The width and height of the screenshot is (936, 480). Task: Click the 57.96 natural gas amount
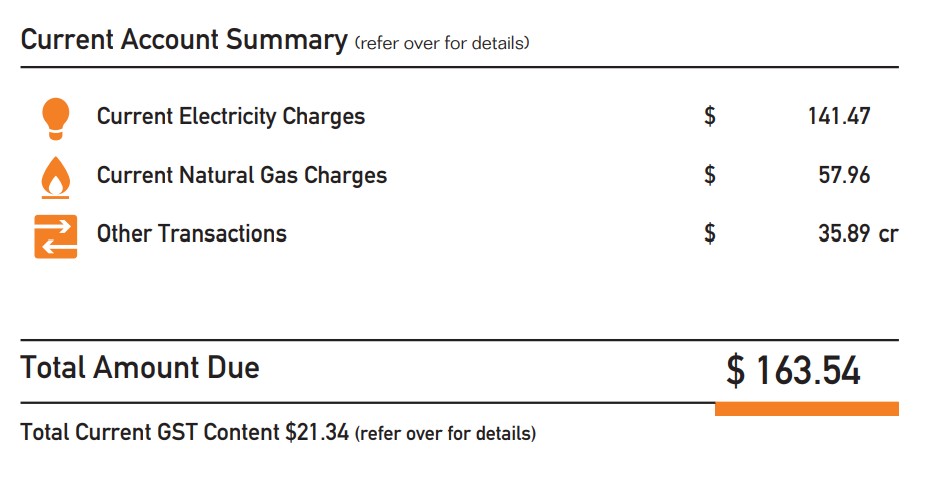click(844, 175)
